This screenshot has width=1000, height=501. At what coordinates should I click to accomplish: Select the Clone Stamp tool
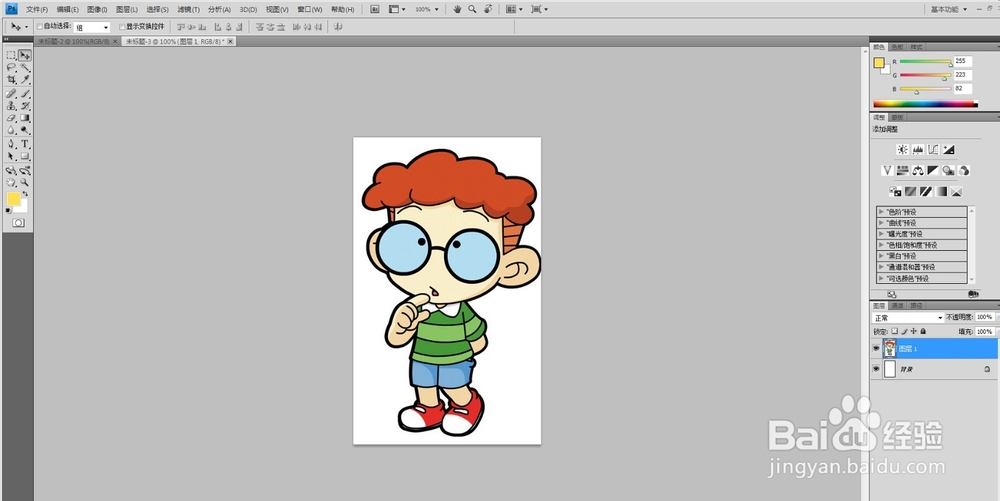coord(11,106)
